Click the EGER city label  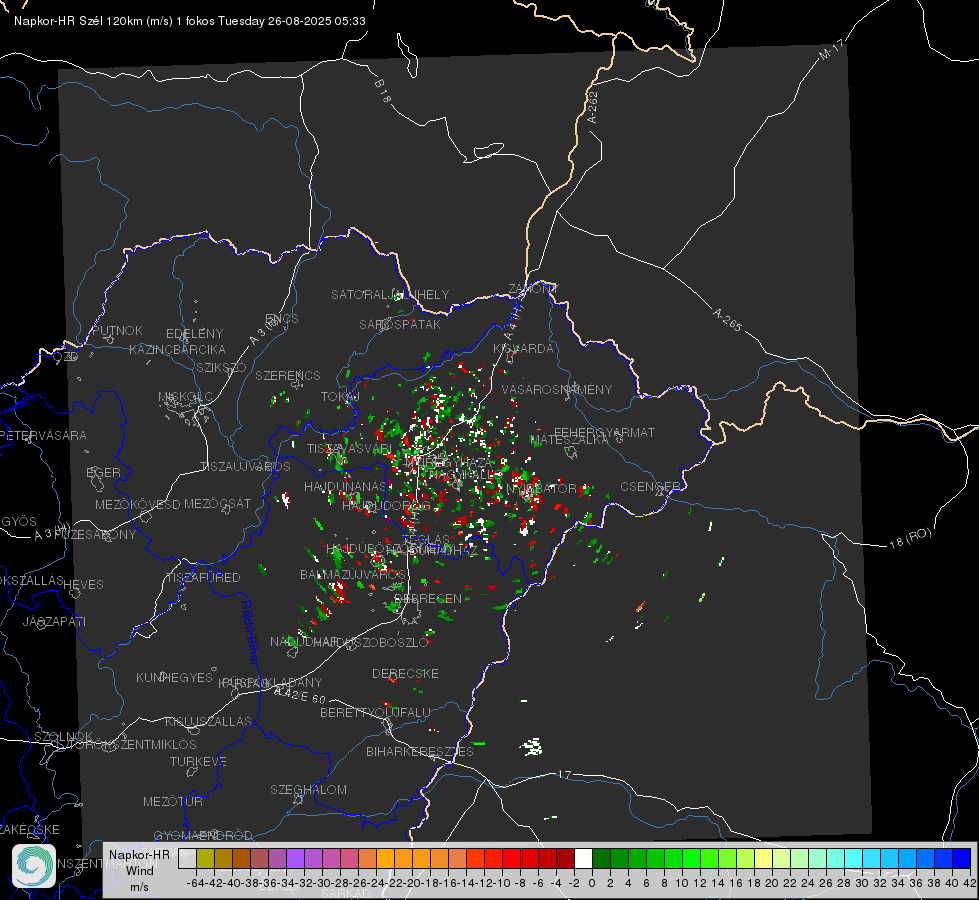104,472
